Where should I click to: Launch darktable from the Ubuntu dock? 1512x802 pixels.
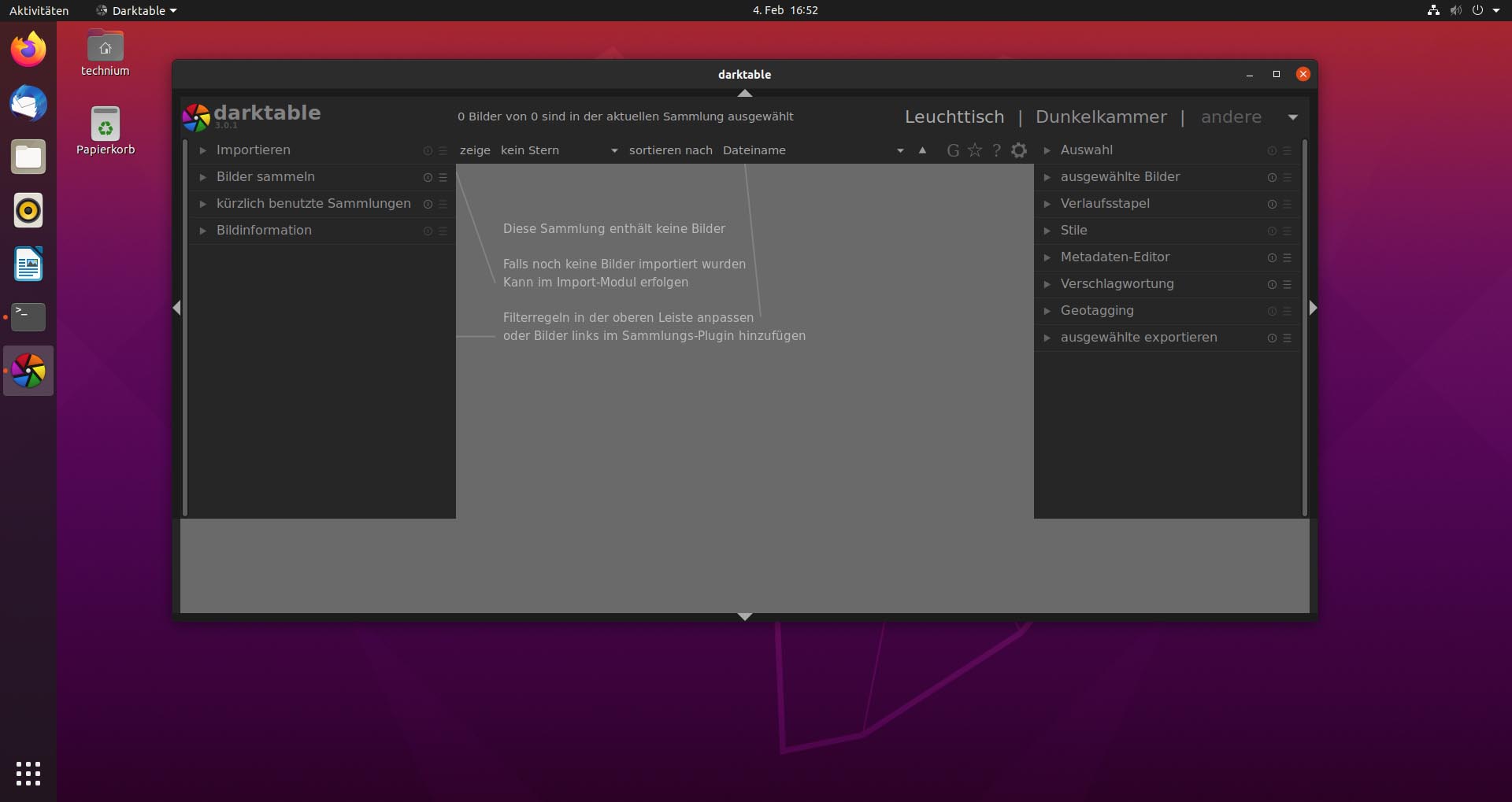[x=28, y=371]
